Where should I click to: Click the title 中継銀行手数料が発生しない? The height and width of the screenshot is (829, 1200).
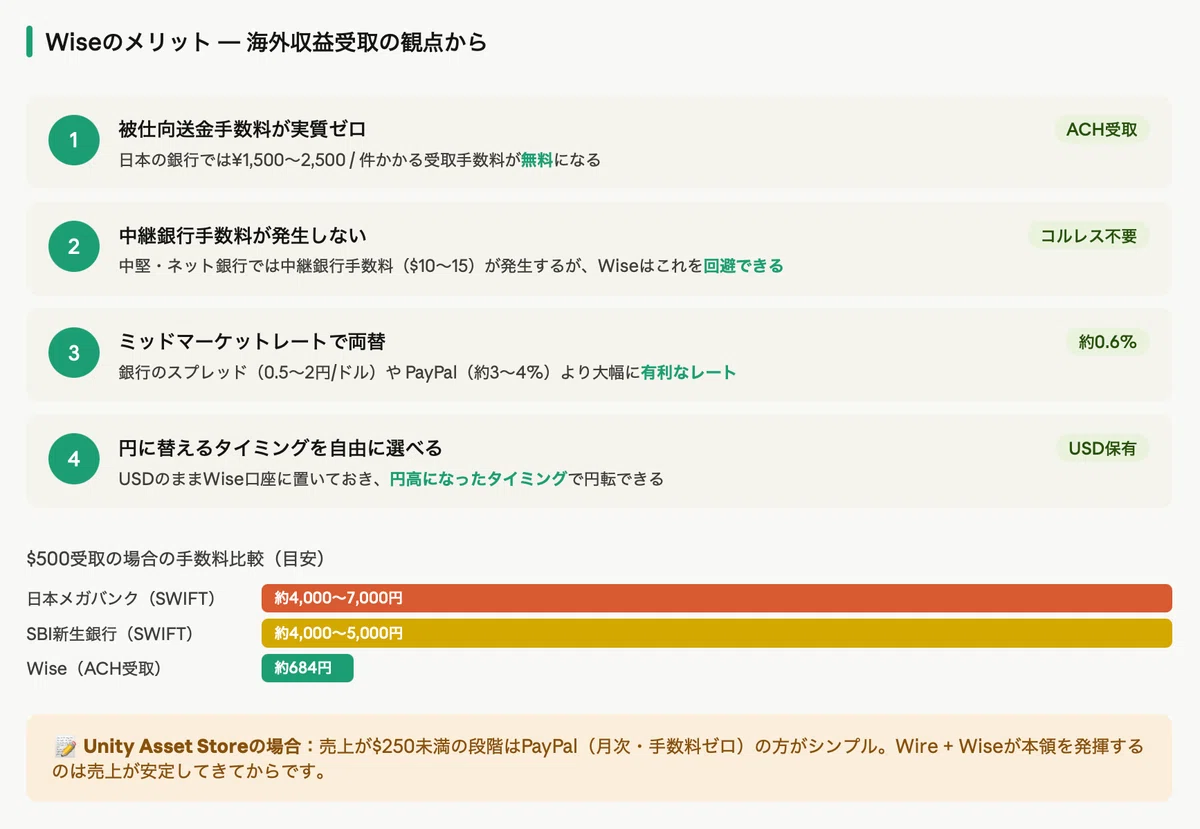click(x=243, y=236)
